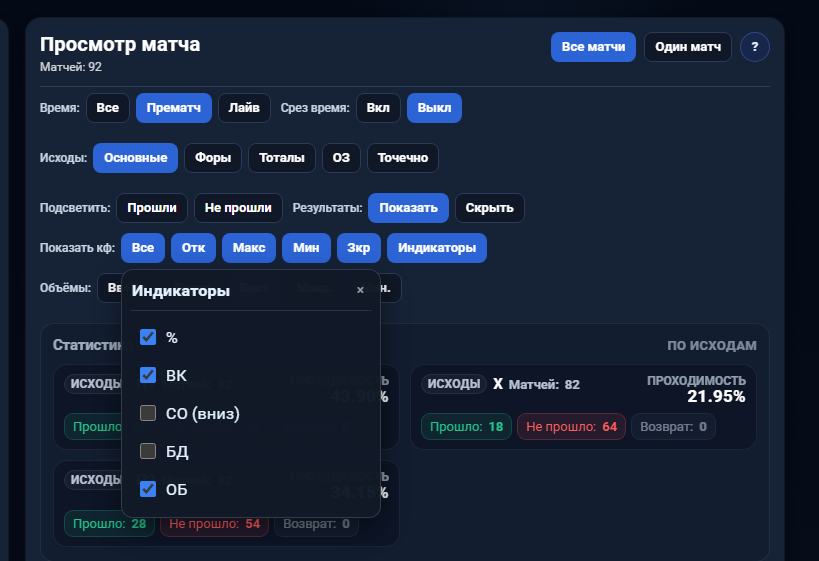Click Показать results button

[408, 208]
